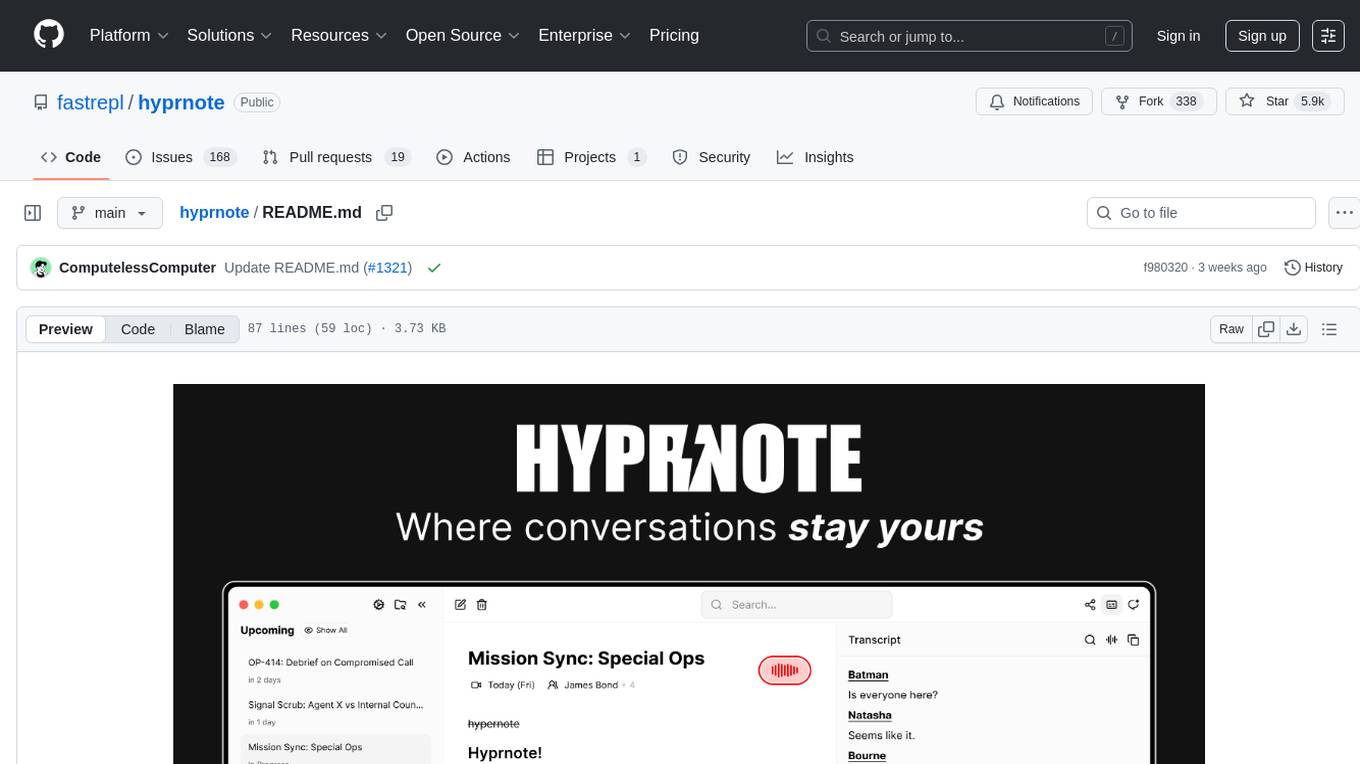The image size is (1360, 764).
Task: Open the hyprnote repository link in header
Action: click(x=181, y=102)
